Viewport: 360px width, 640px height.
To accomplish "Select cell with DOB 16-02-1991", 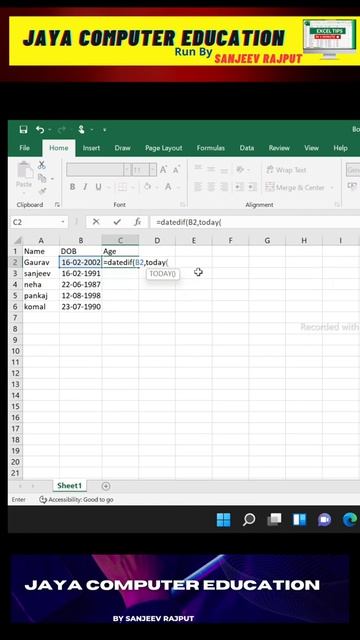I will (x=81, y=273).
